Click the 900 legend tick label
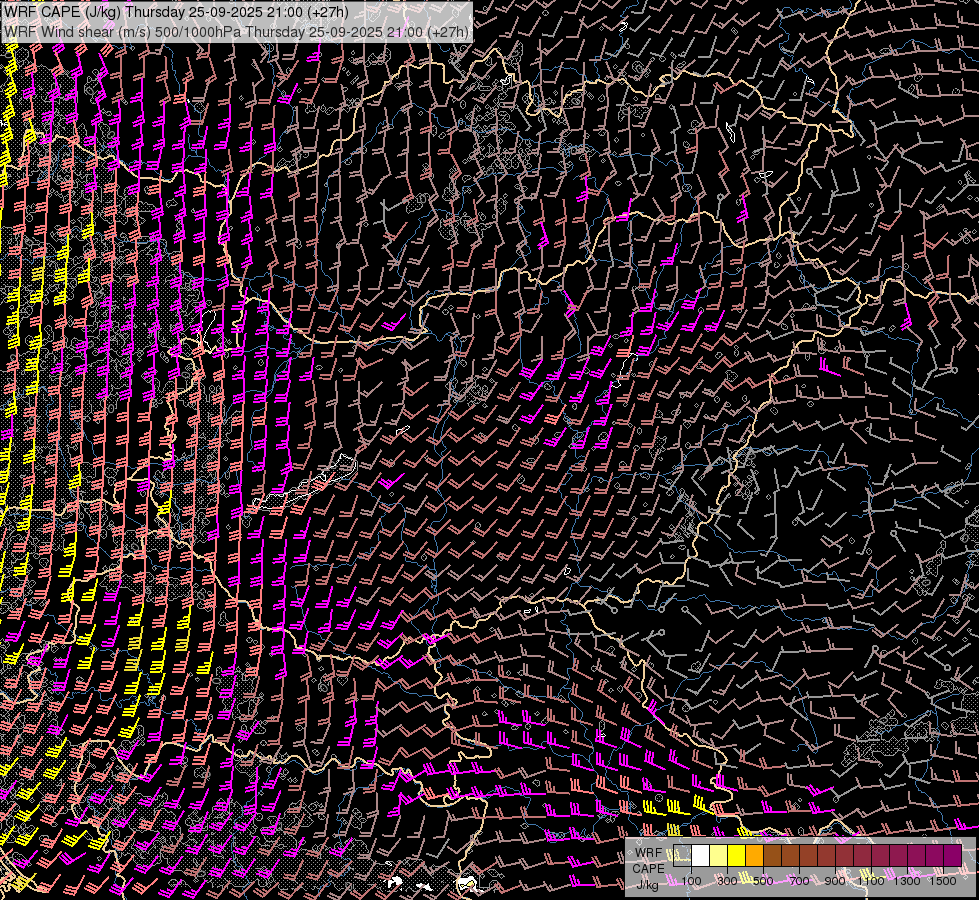This screenshot has width=979, height=900. pos(835,881)
